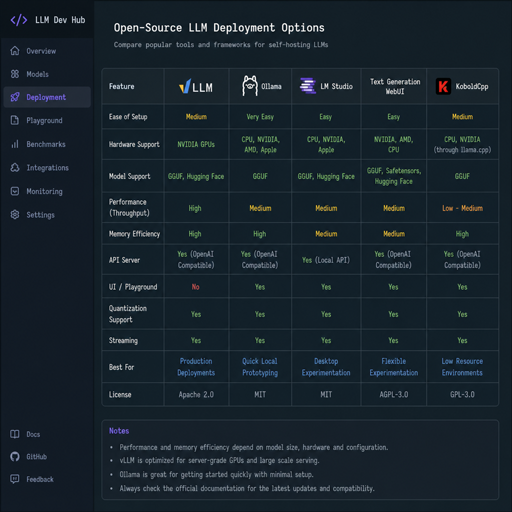Click the Text Generation WebUI column header

click(x=395, y=86)
